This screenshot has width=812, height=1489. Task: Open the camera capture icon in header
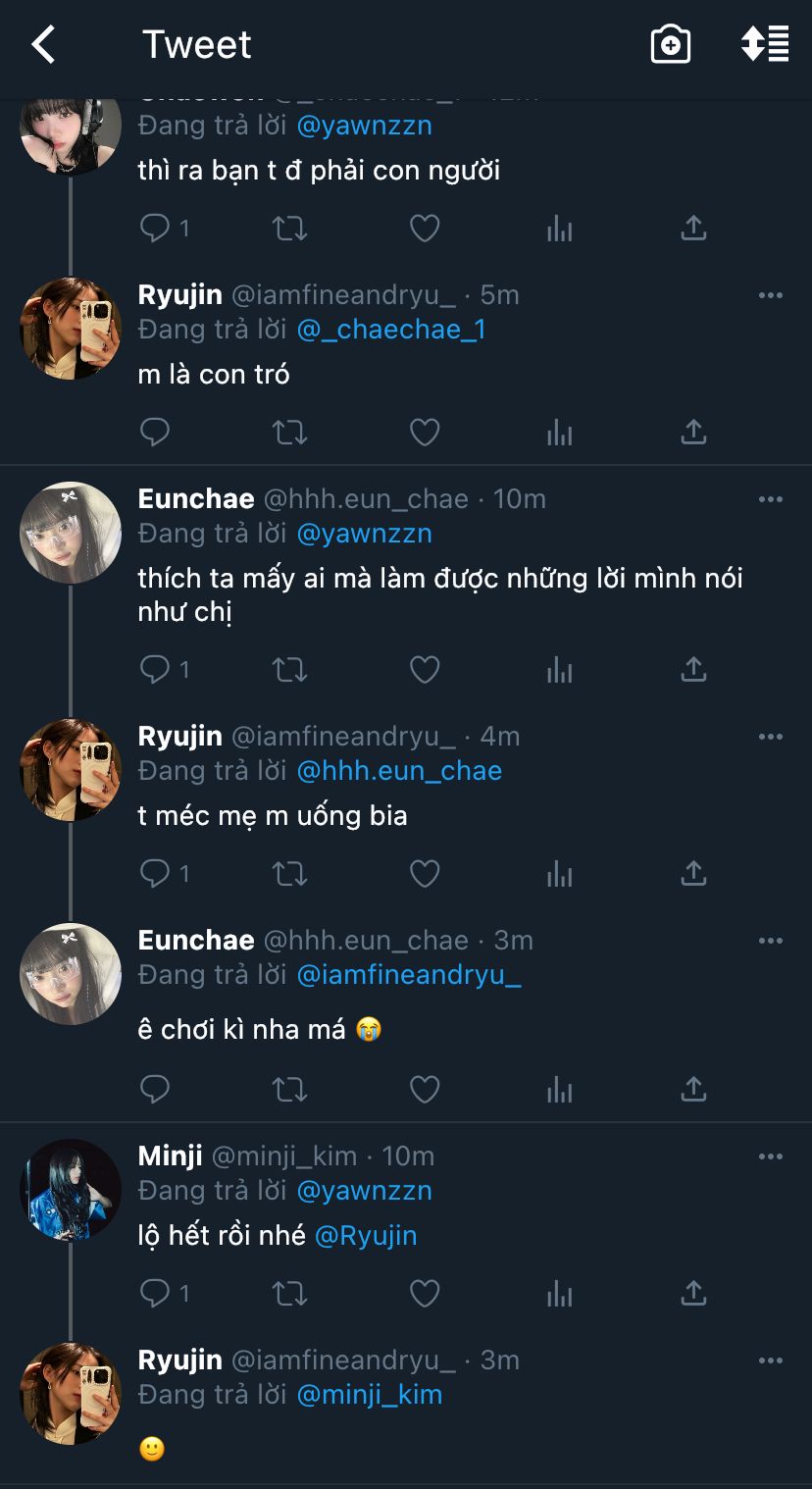(x=671, y=45)
